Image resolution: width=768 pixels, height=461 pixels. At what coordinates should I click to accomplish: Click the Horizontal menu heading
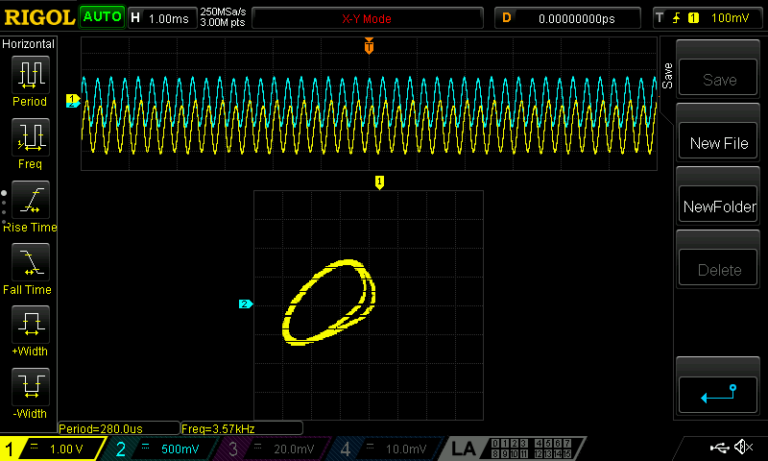pos(28,44)
